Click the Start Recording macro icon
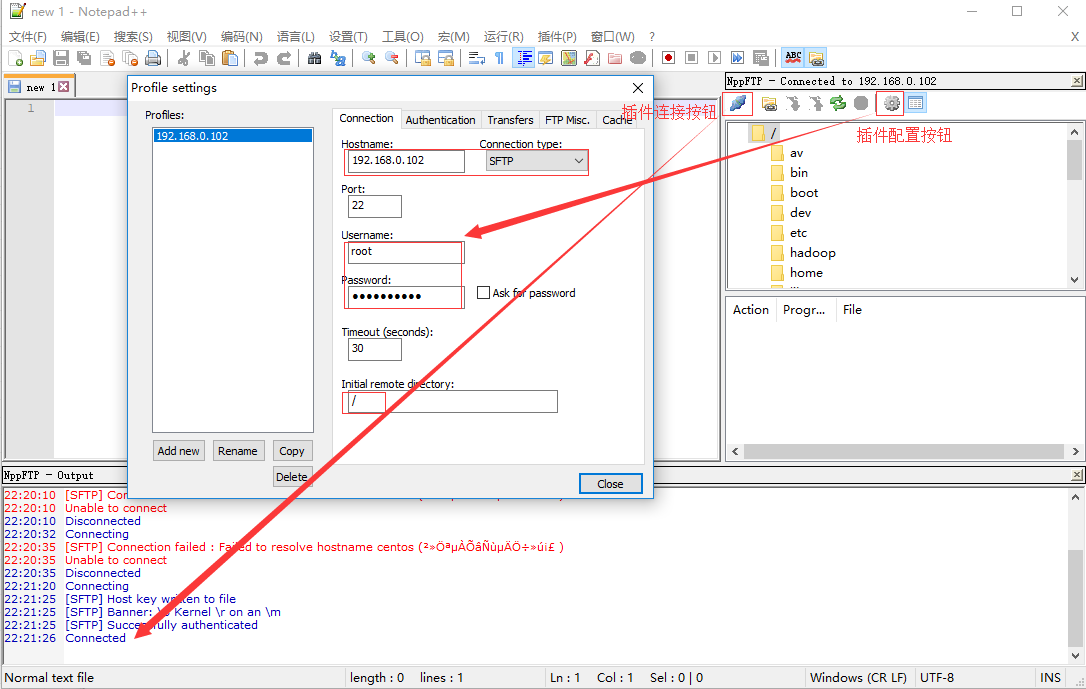 pos(668,58)
